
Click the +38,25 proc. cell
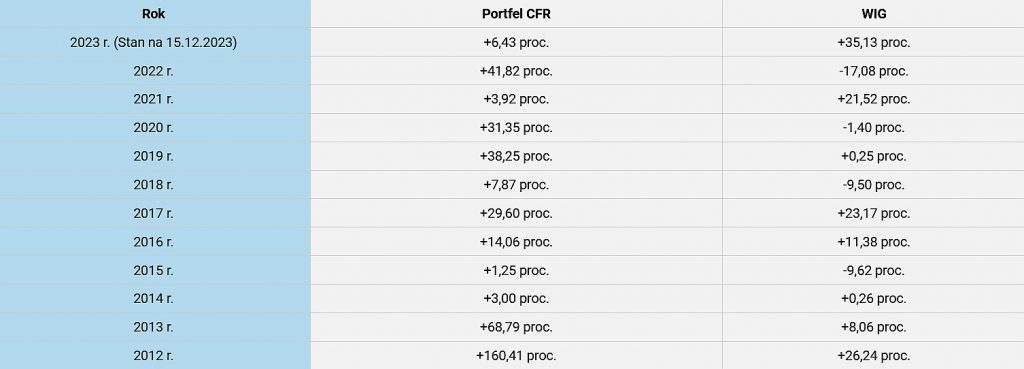(516, 156)
